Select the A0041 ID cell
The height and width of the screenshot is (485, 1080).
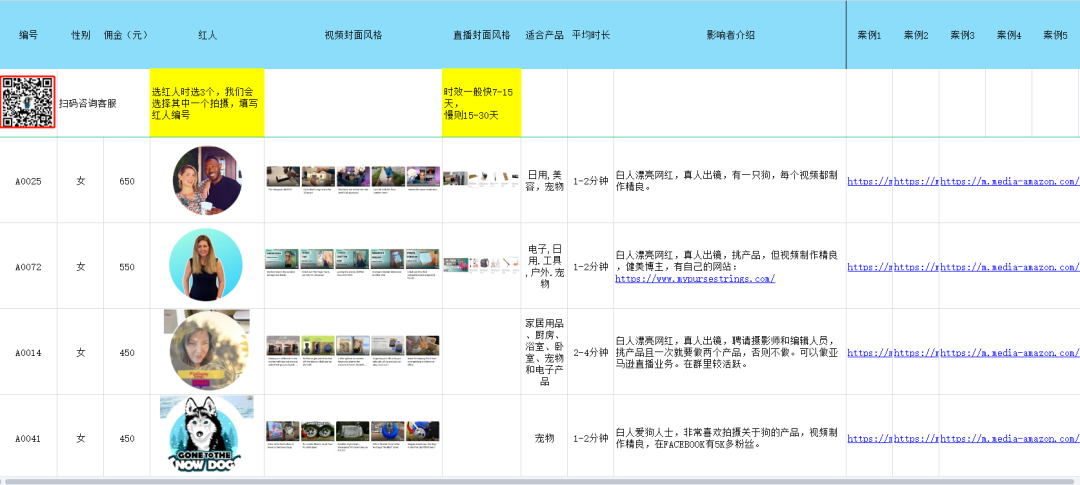(28, 438)
